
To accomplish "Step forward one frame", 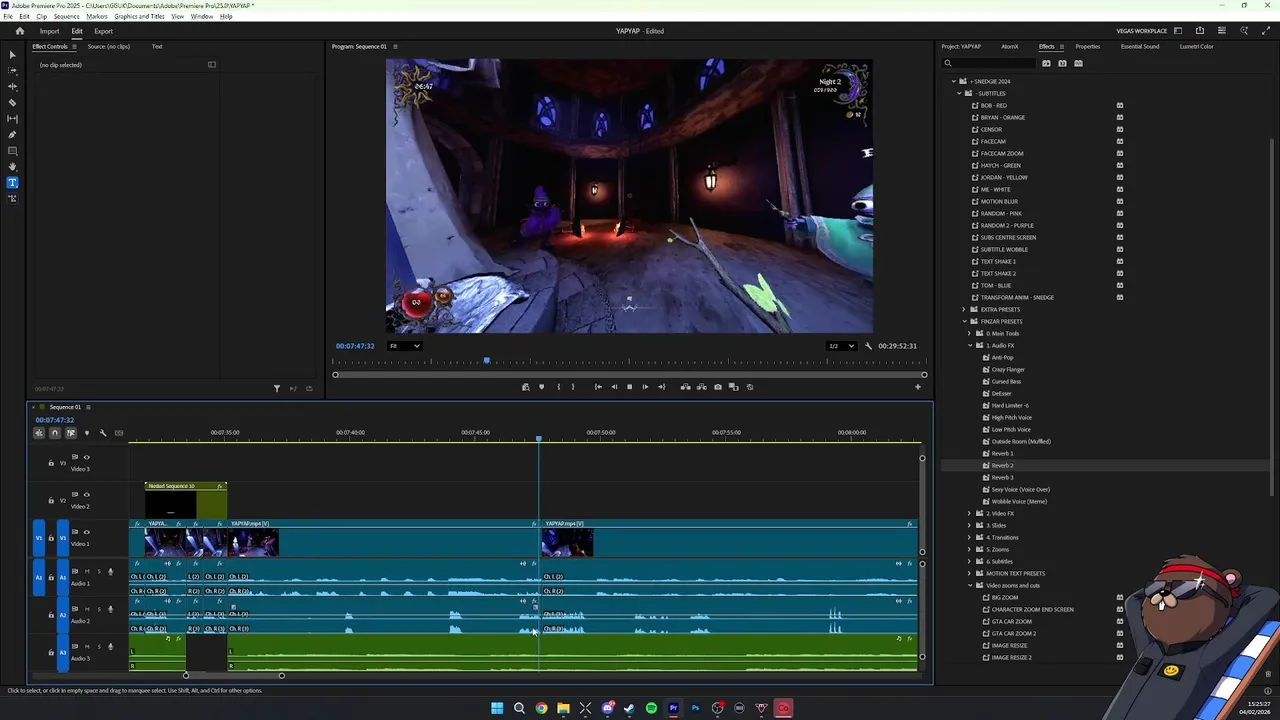I will 645,387.
